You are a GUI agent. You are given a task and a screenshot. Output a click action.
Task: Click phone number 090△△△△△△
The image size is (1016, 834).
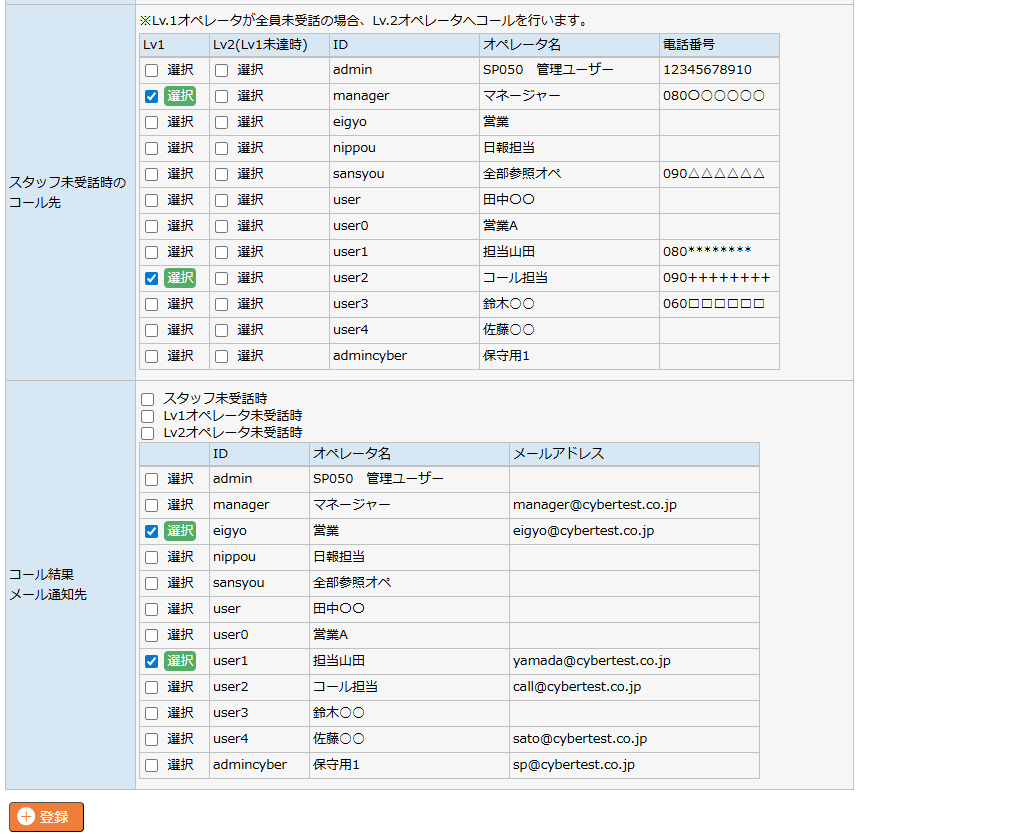pyautogui.click(x=713, y=174)
